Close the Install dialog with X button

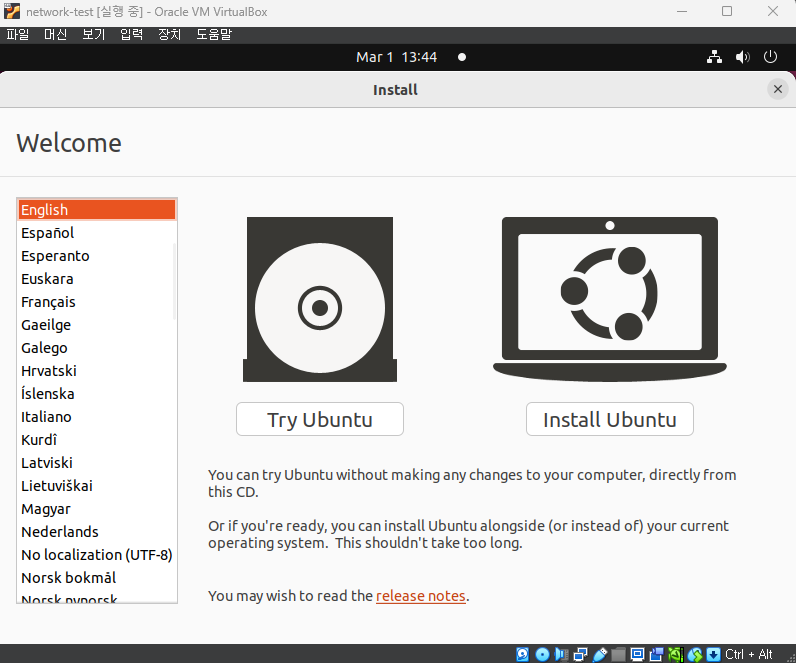pyautogui.click(x=777, y=89)
